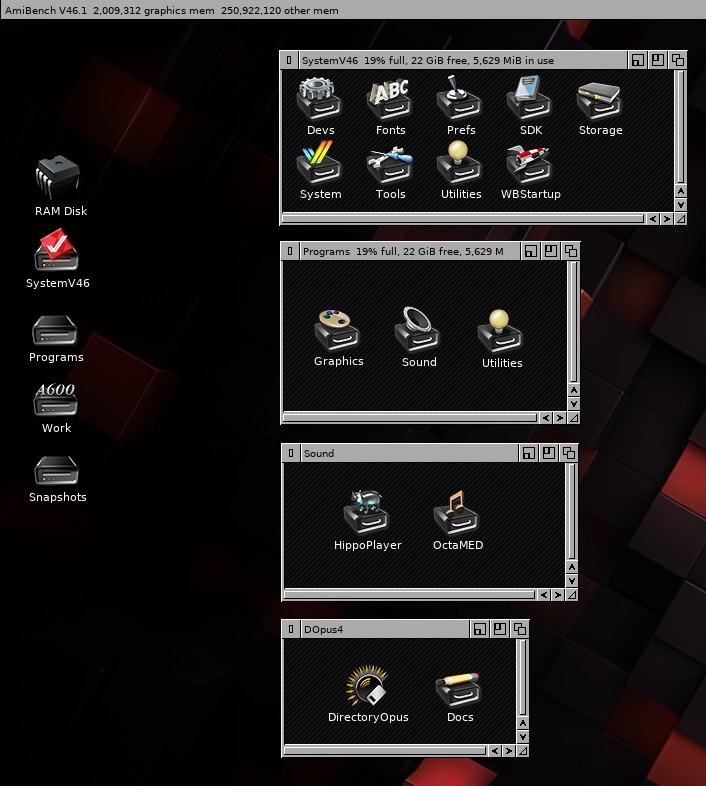
Task: Click Sound window scroll down arrow
Action: click(572, 580)
